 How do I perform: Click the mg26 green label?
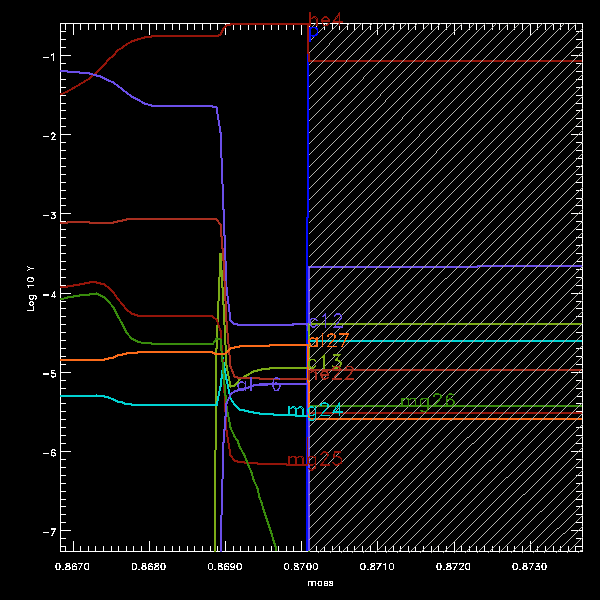427,401
